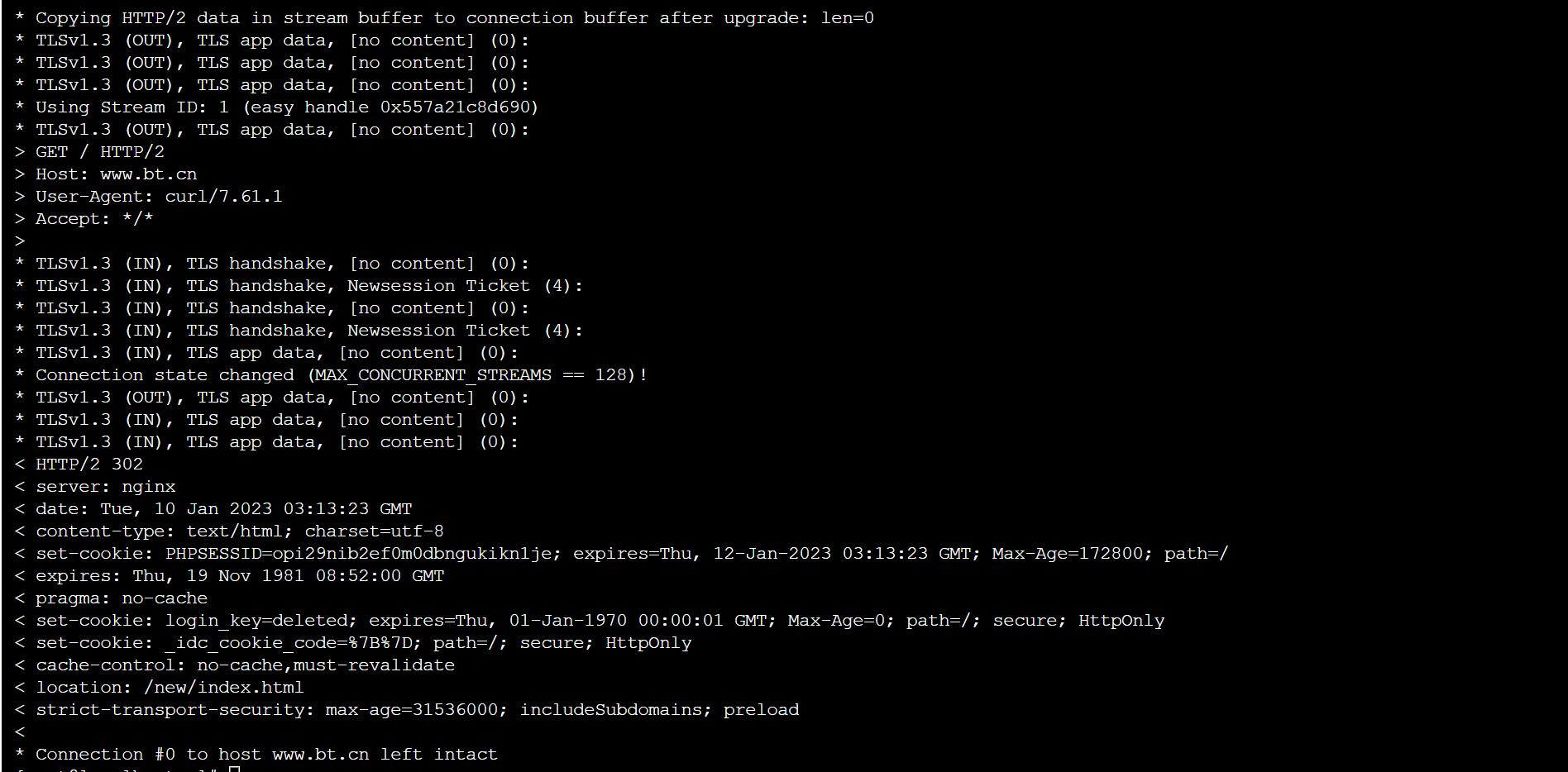1568x772 pixels.
Task: Click the /new/index.html location path
Action: (223, 688)
